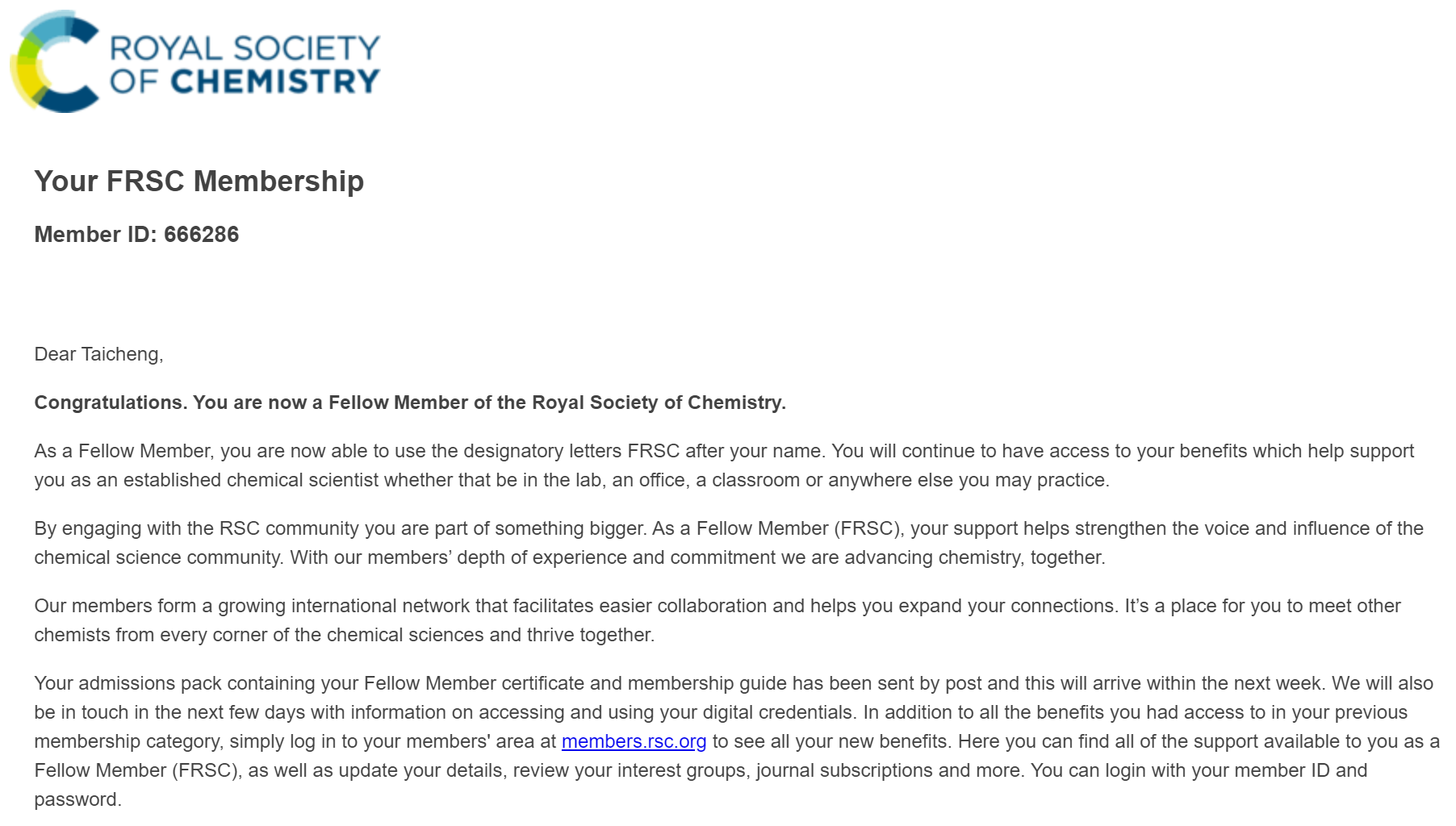Click the "ROYAL SOCIETY" logo text
This screenshot has height=826, width=1456.
point(245,48)
